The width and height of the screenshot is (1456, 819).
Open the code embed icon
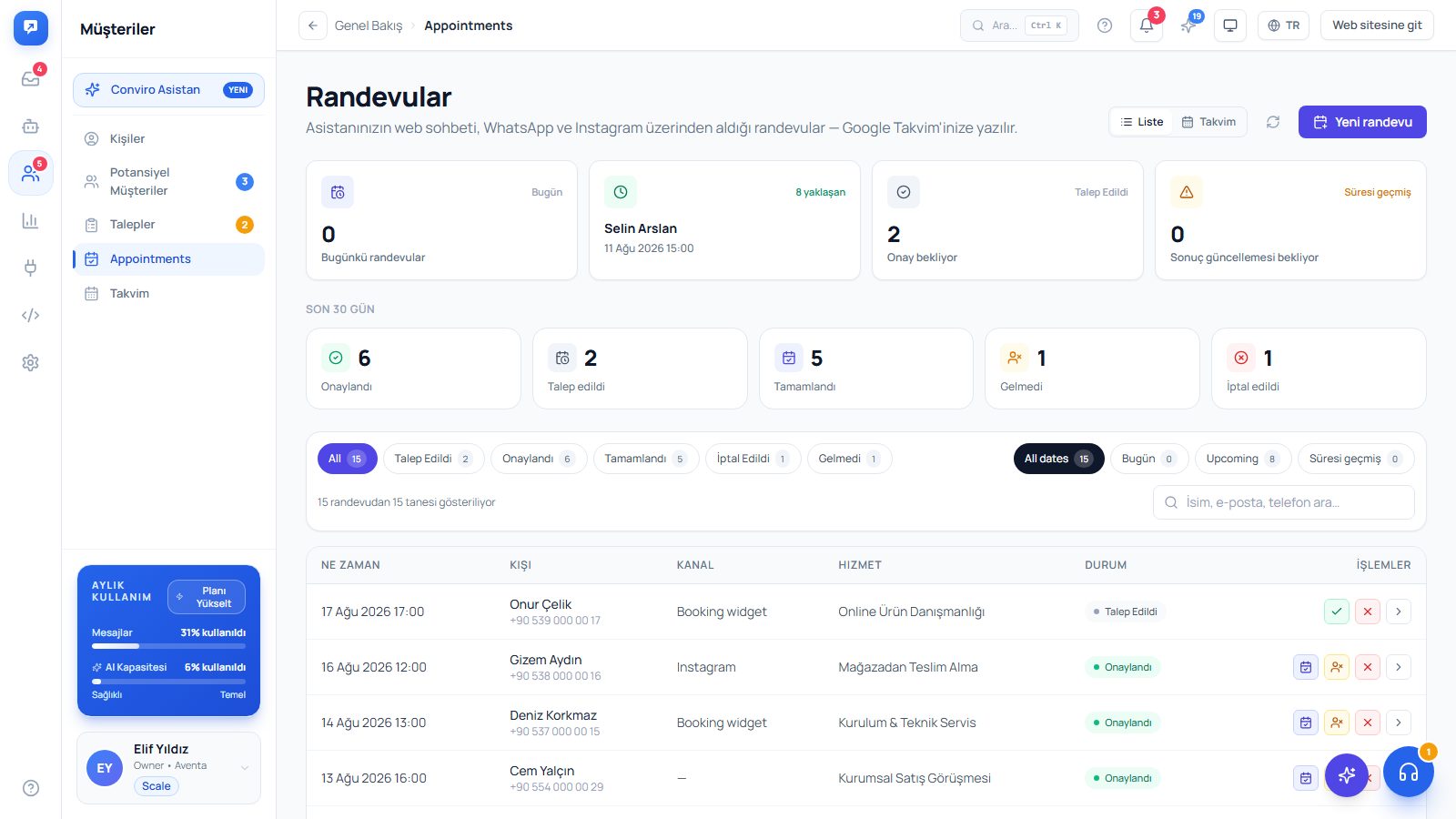tap(30, 315)
